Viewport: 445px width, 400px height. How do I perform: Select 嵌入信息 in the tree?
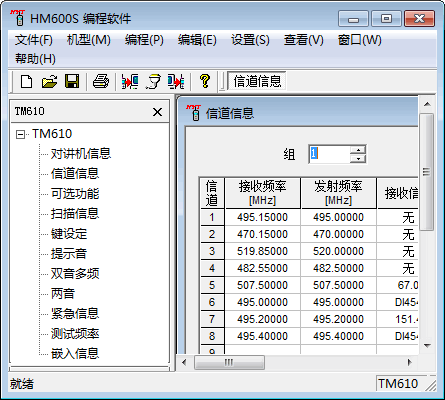75,354
